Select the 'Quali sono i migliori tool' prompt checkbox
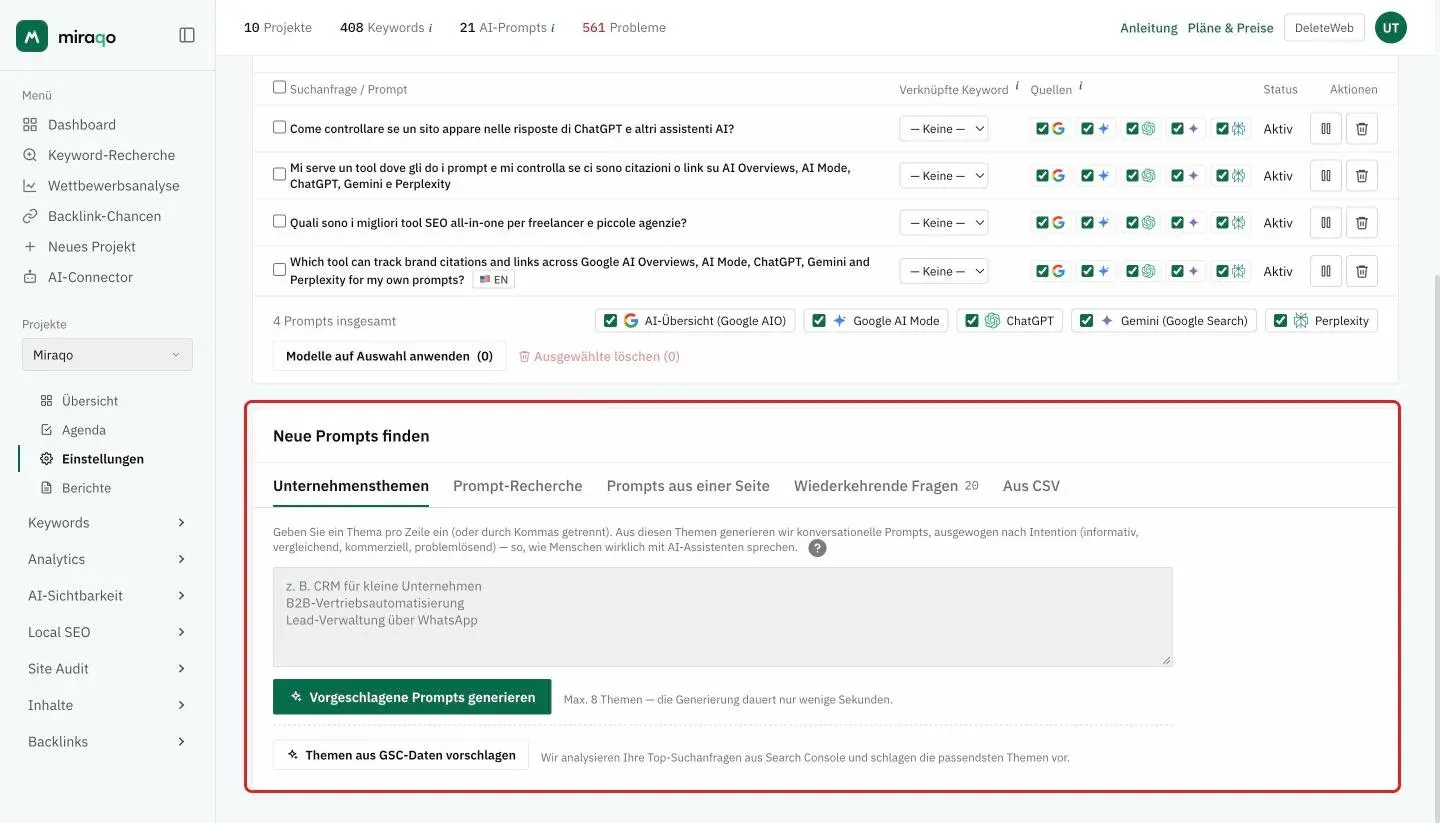 pos(280,221)
